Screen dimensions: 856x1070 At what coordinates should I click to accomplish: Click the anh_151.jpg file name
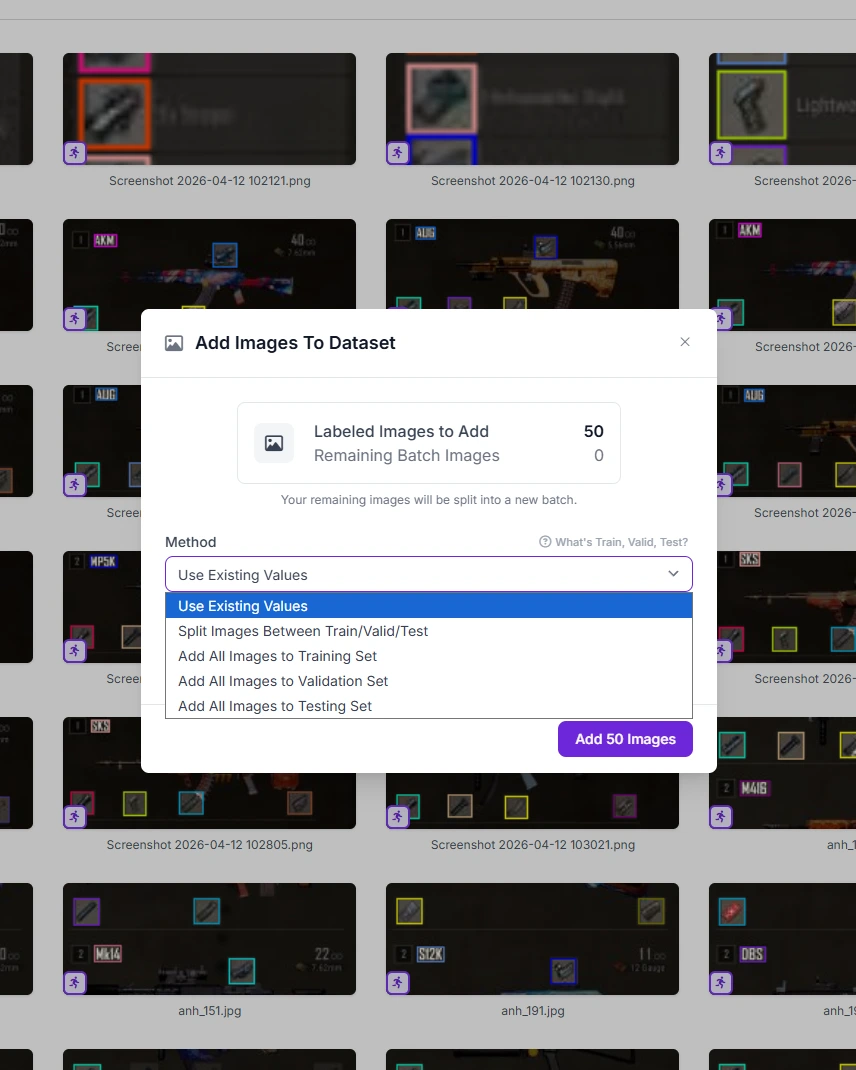click(210, 1011)
